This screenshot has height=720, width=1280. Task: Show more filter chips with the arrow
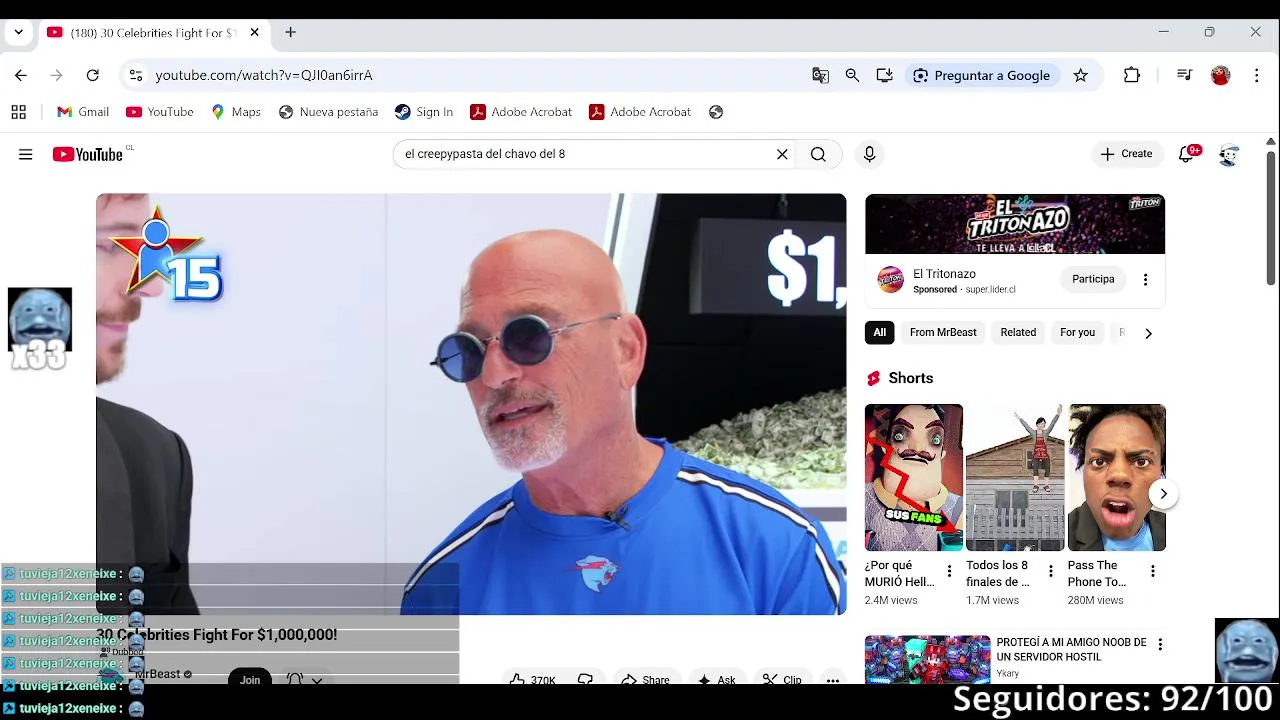tap(1148, 333)
